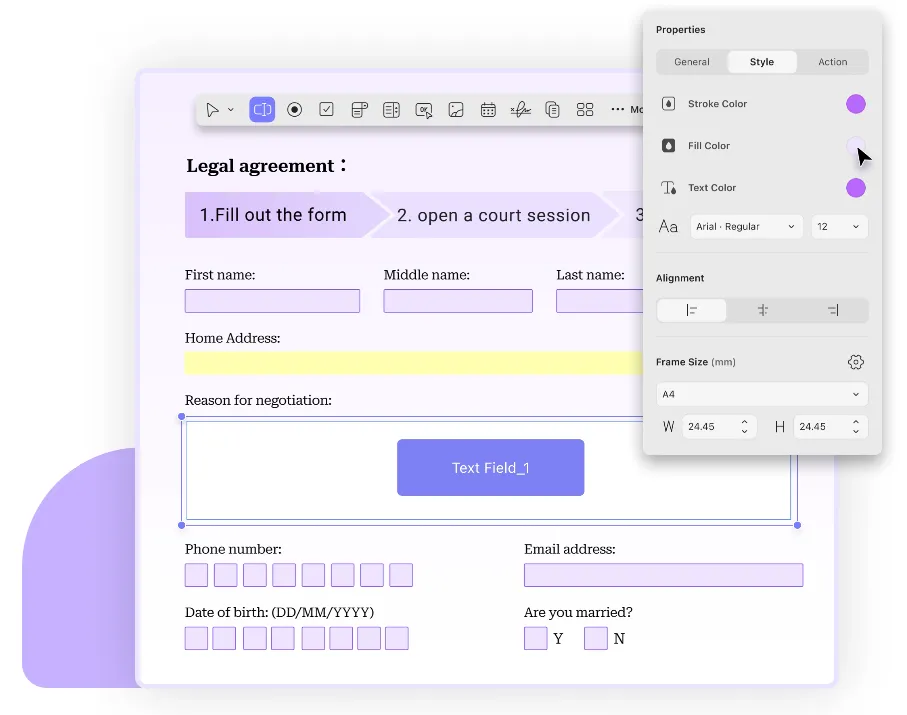Screen dimensions: 907x715
Task: Click the Email address input field
Action: click(663, 575)
